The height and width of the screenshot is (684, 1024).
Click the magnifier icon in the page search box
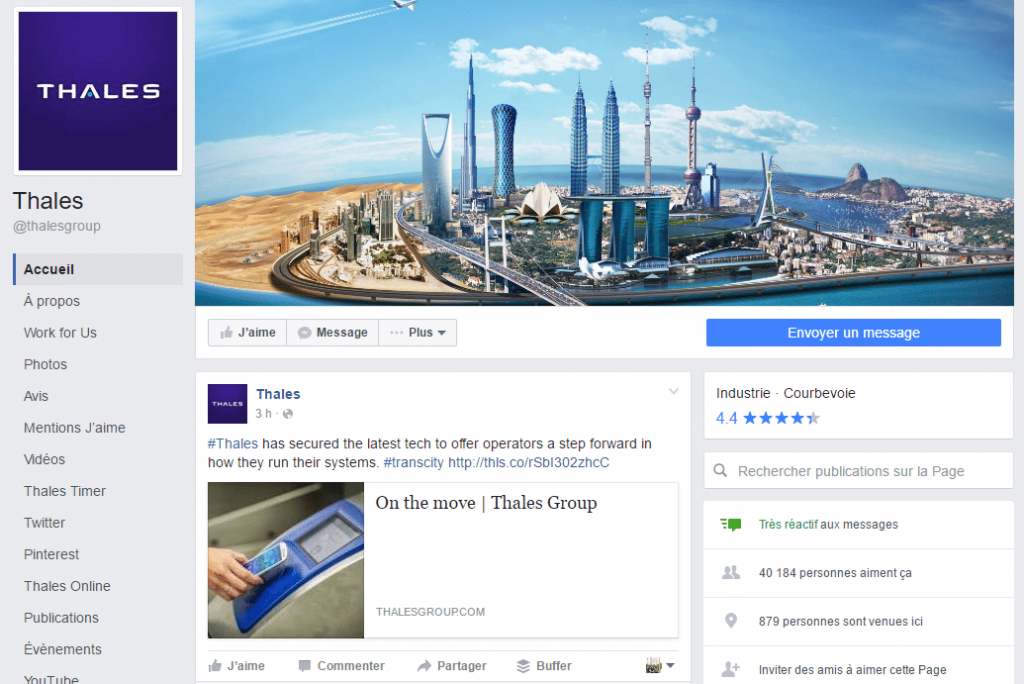click(x=720, y=470)
